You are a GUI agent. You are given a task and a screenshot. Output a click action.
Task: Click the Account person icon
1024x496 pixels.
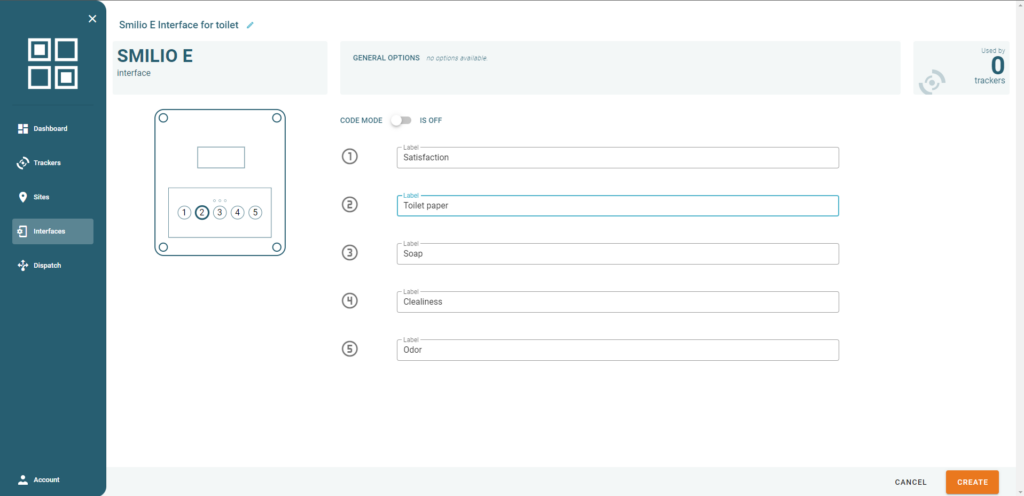coord(23,480)
